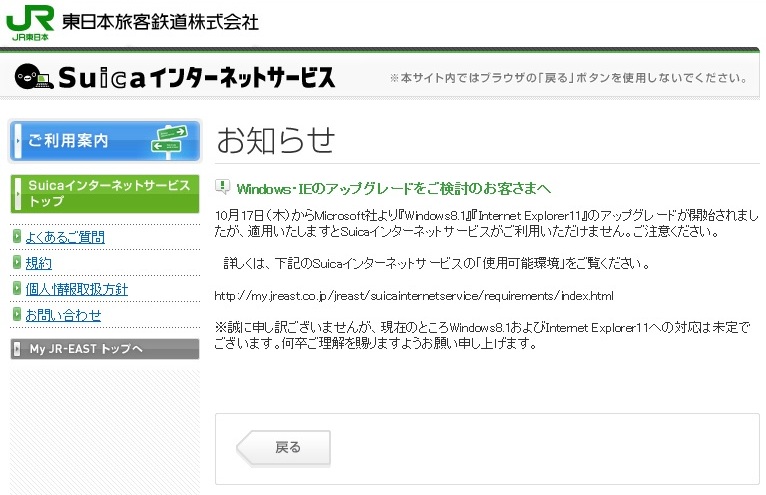Click the Windows・IEのアップグレード notice headline
Image resolution: width=766 pixels, height=495 pixels.
(394, 189)
